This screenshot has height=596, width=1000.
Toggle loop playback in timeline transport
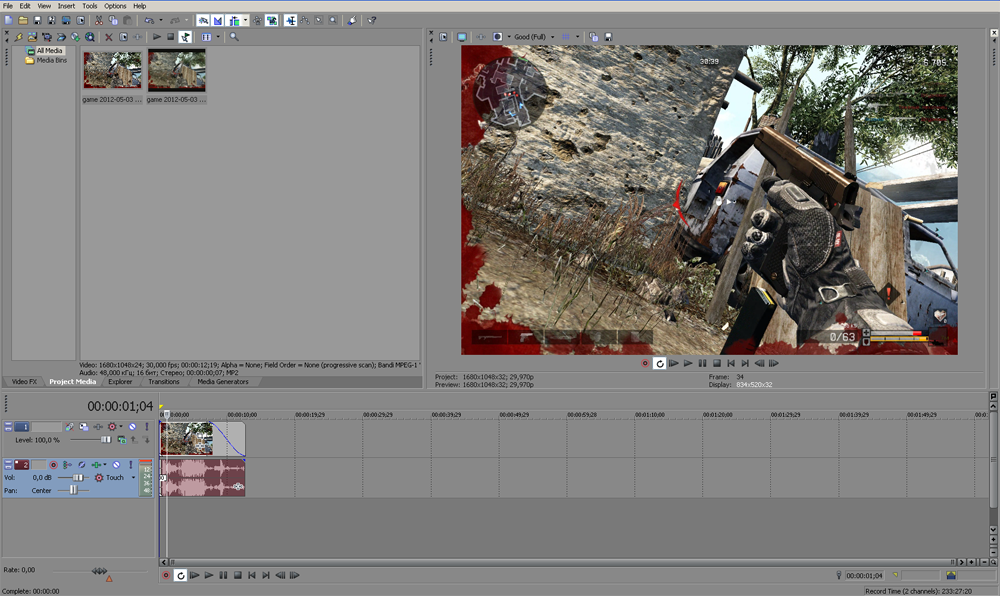click(x=181, y=576)
